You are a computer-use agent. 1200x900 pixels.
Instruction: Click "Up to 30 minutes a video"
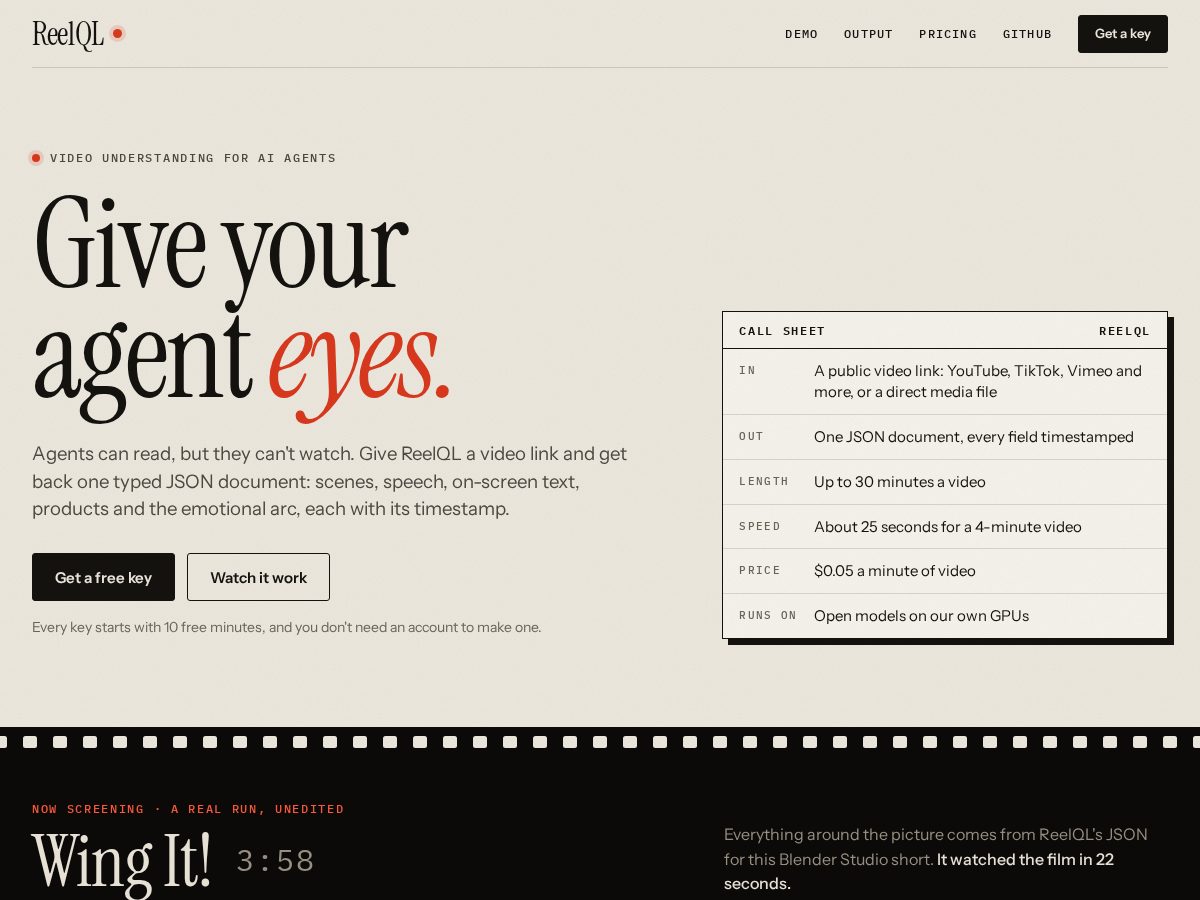coord(900,482)
